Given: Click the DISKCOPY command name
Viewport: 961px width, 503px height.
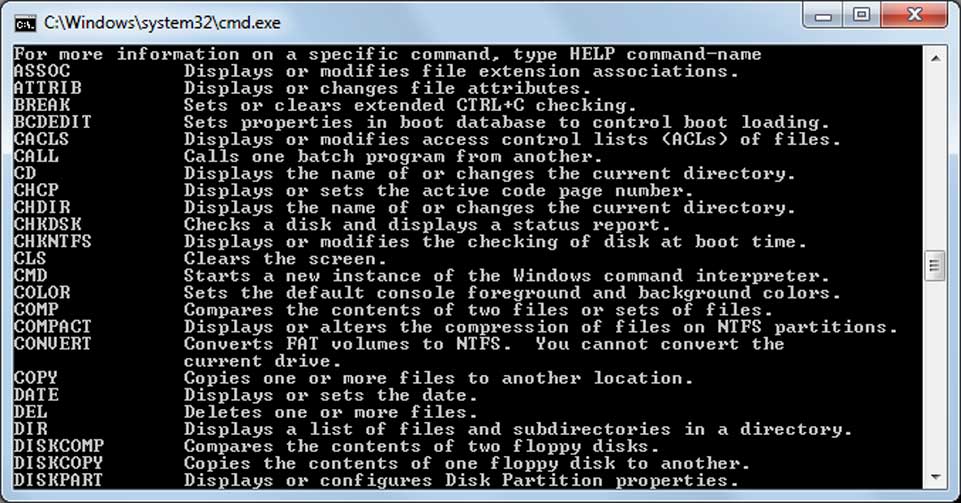Looking at the screenshot, I should (58, 463).
